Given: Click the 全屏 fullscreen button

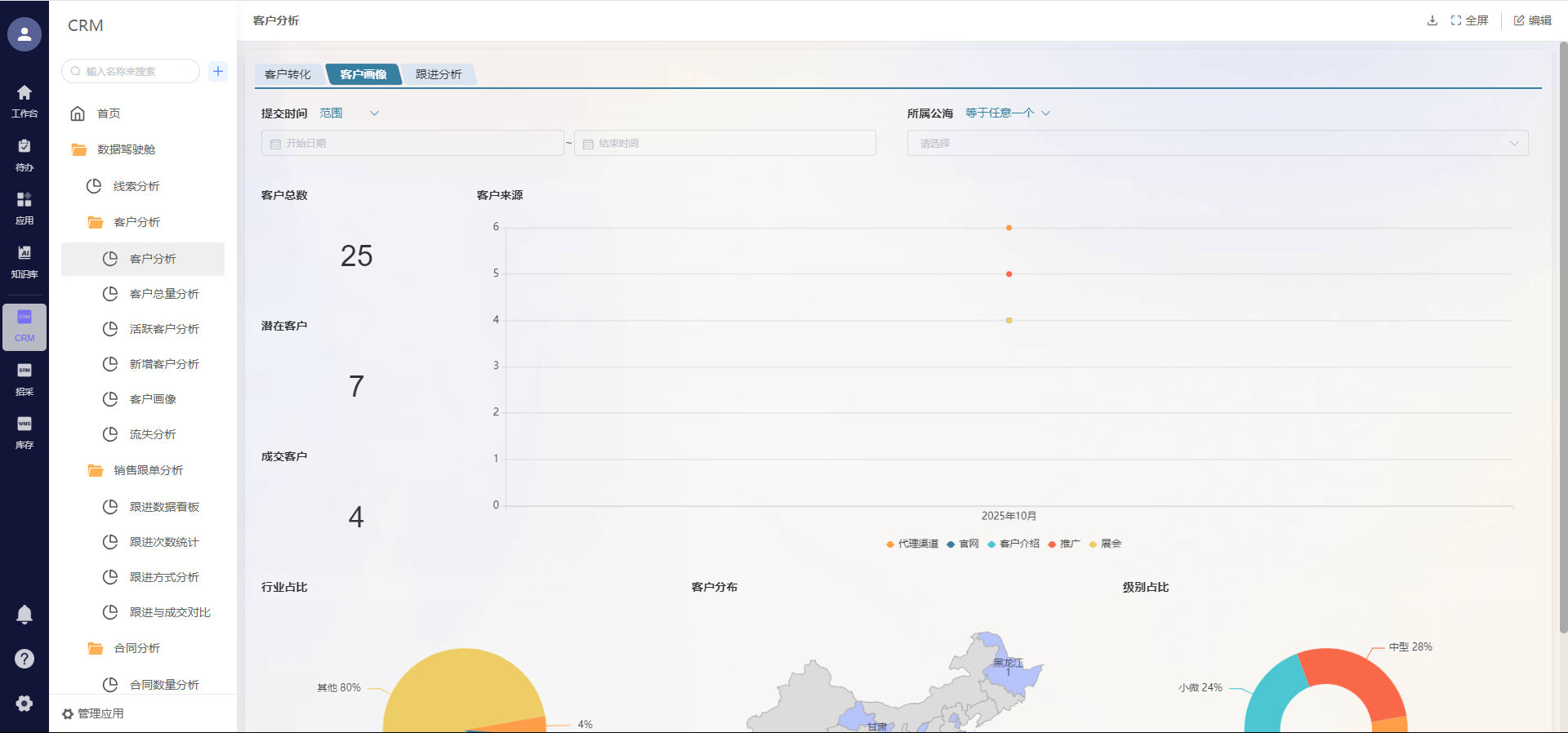Looking at the screenshot, I should (1469, 20).
